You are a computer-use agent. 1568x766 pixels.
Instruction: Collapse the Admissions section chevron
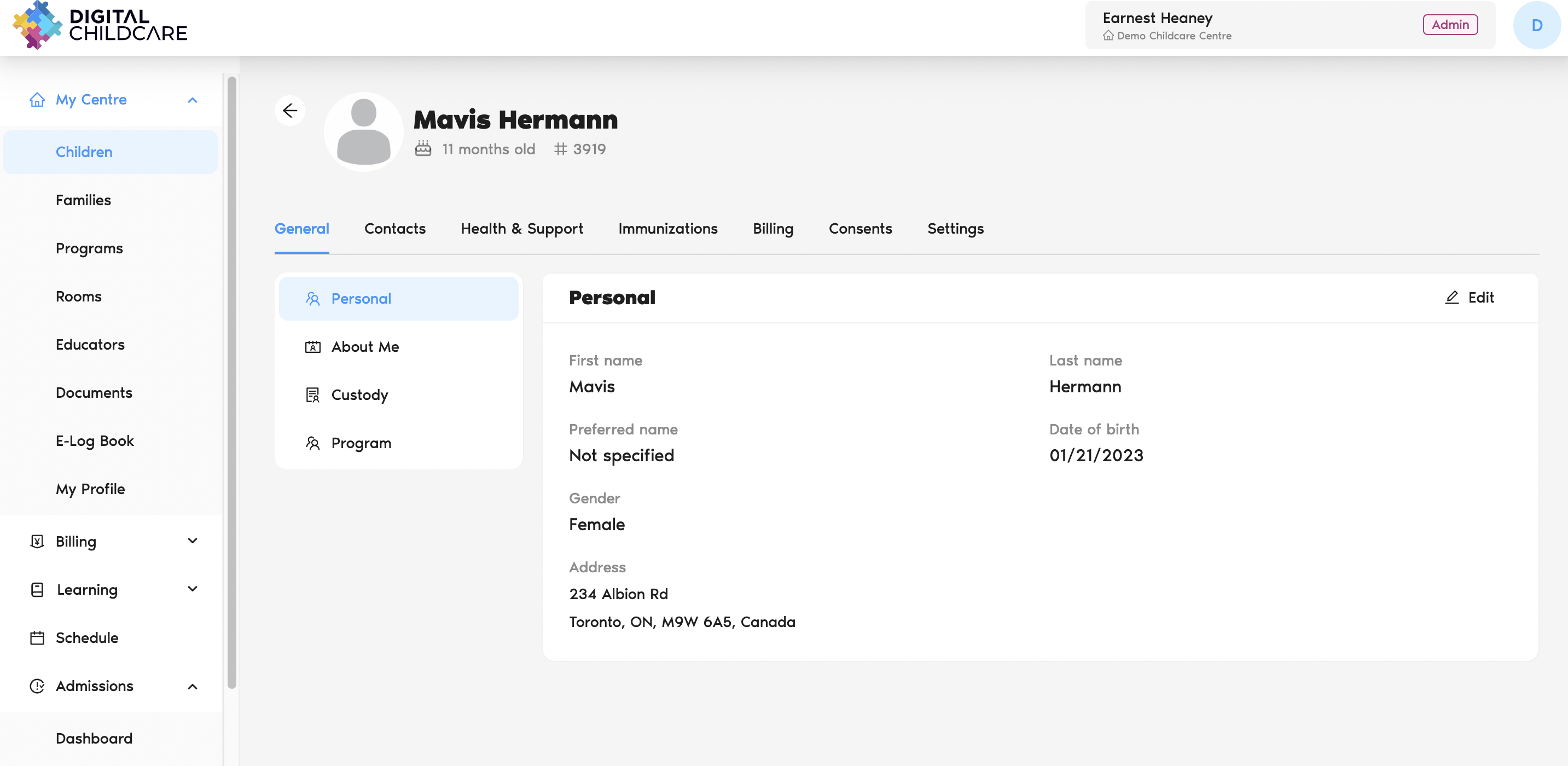(x=193, y=686)
